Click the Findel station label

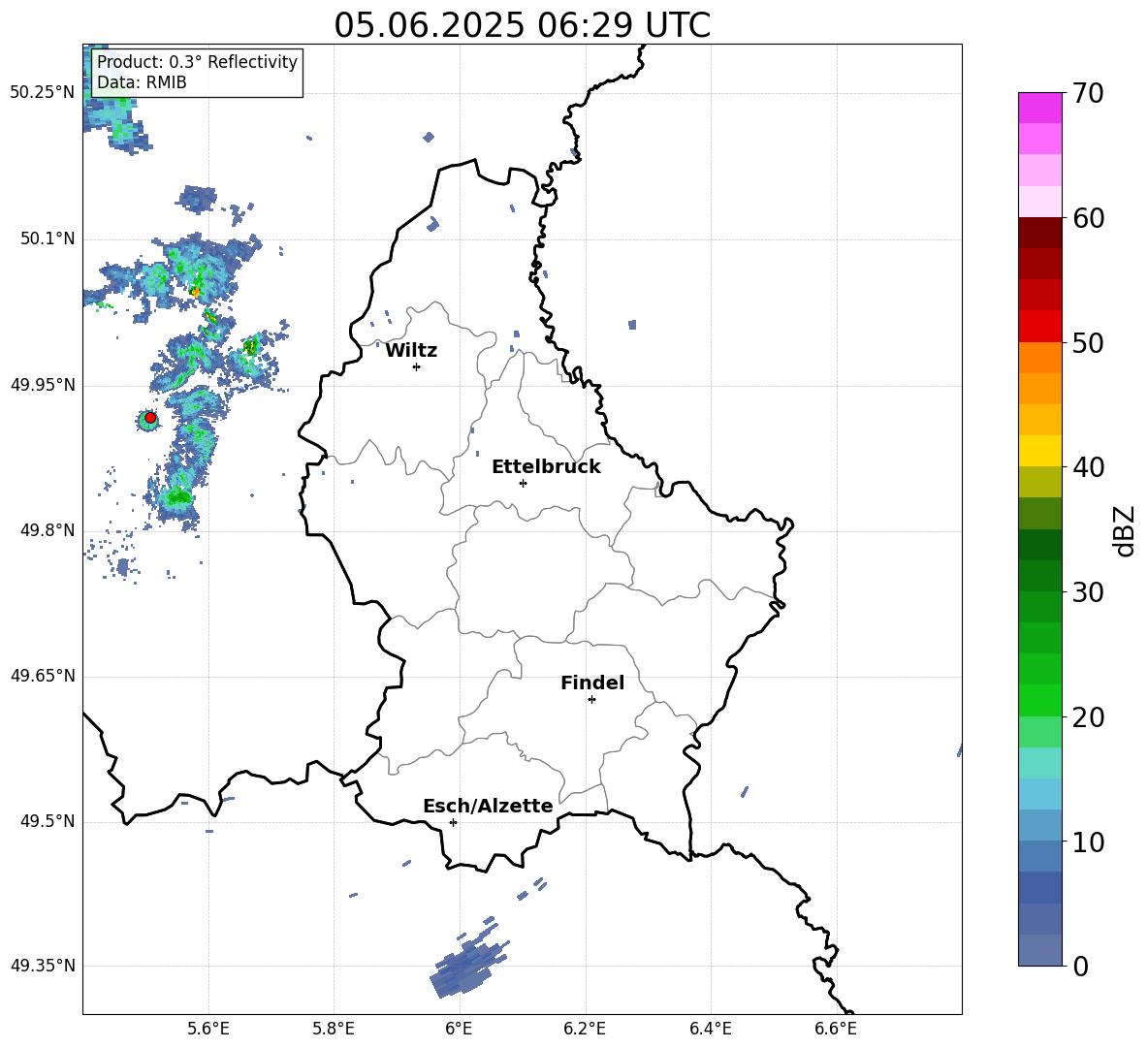coord(592,683)
